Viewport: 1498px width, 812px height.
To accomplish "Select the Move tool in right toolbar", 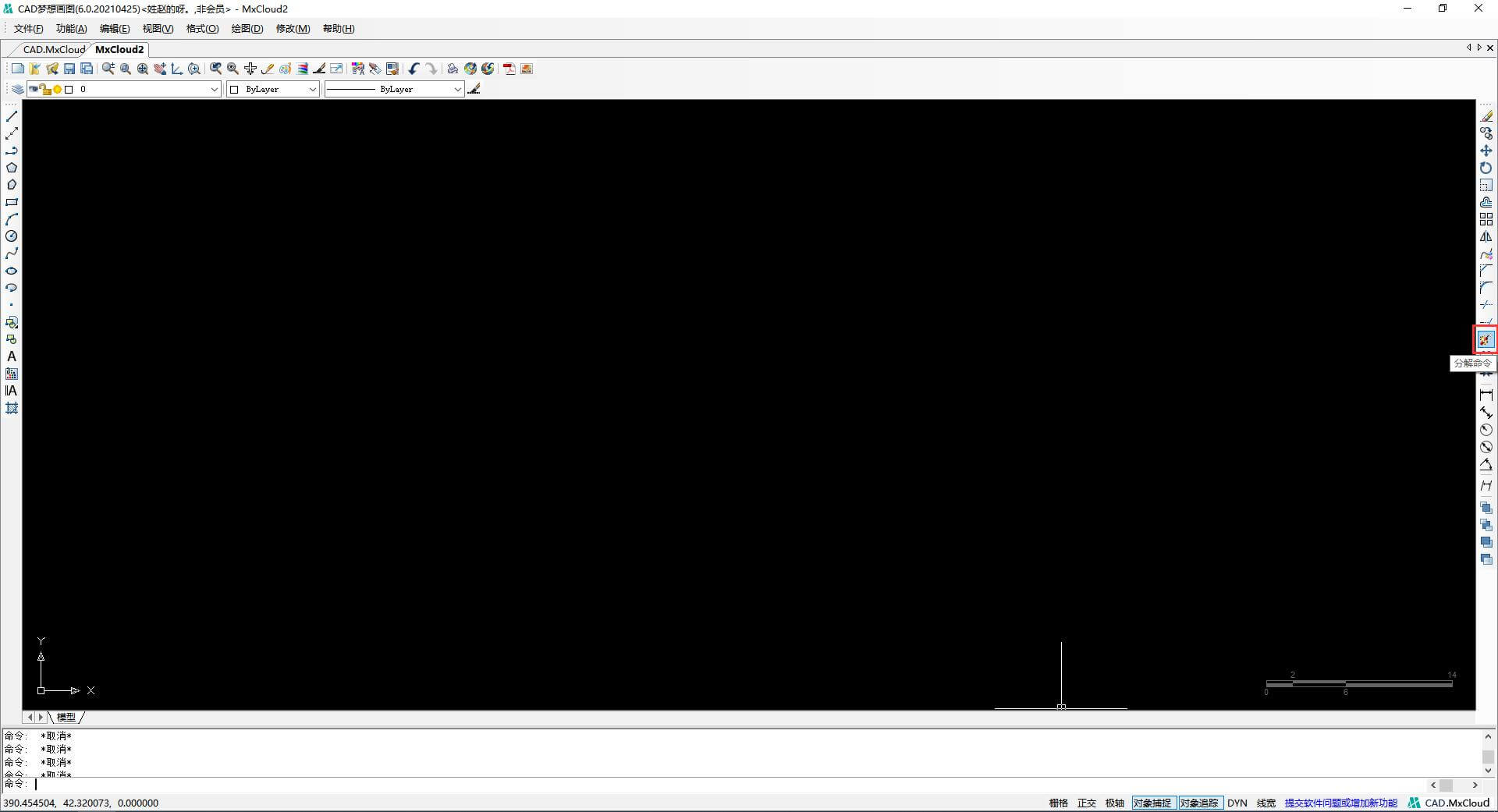I will pyautogui.click(x=1486, y=151).
